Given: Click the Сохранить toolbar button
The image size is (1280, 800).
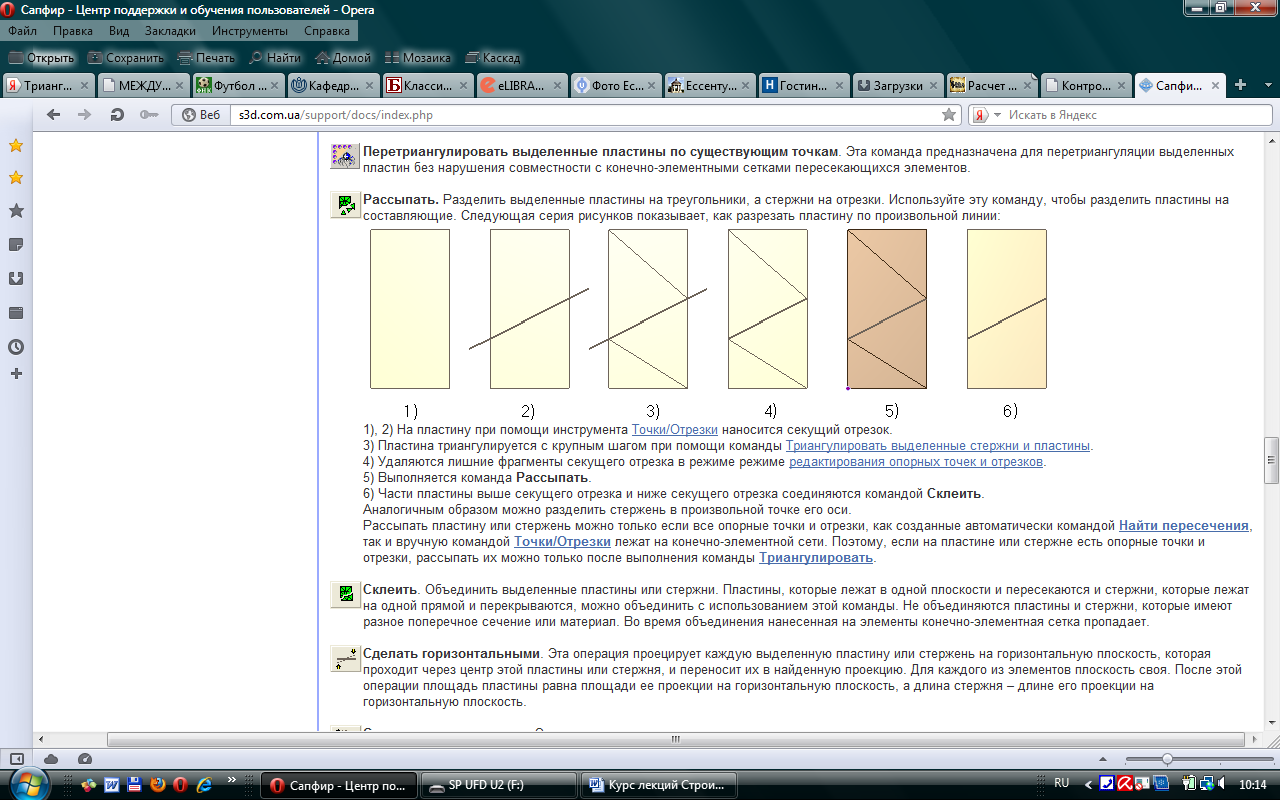Looking at the screenshot, I should tap(125, 58).
